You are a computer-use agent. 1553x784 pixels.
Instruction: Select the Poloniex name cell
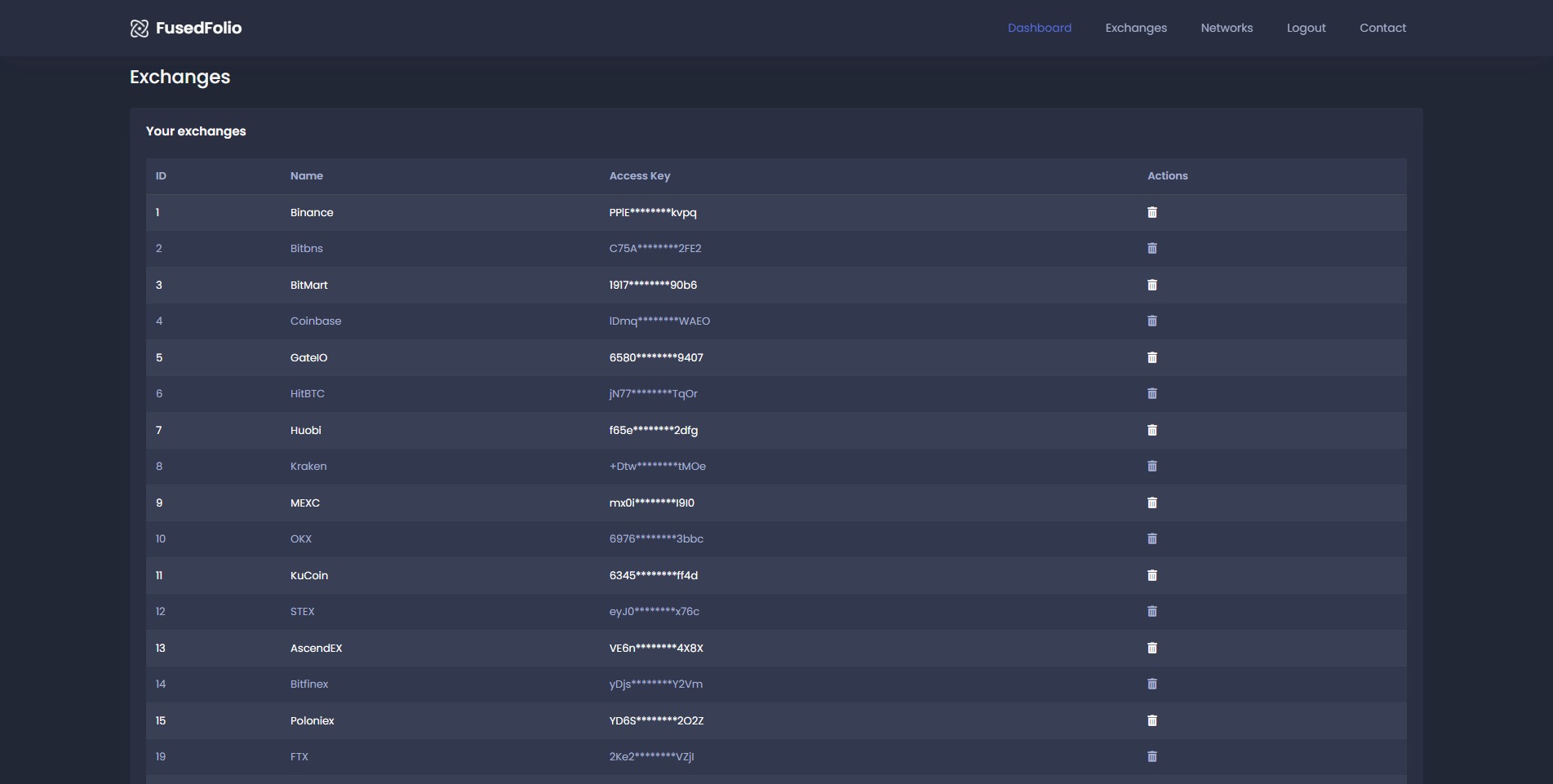313,721
